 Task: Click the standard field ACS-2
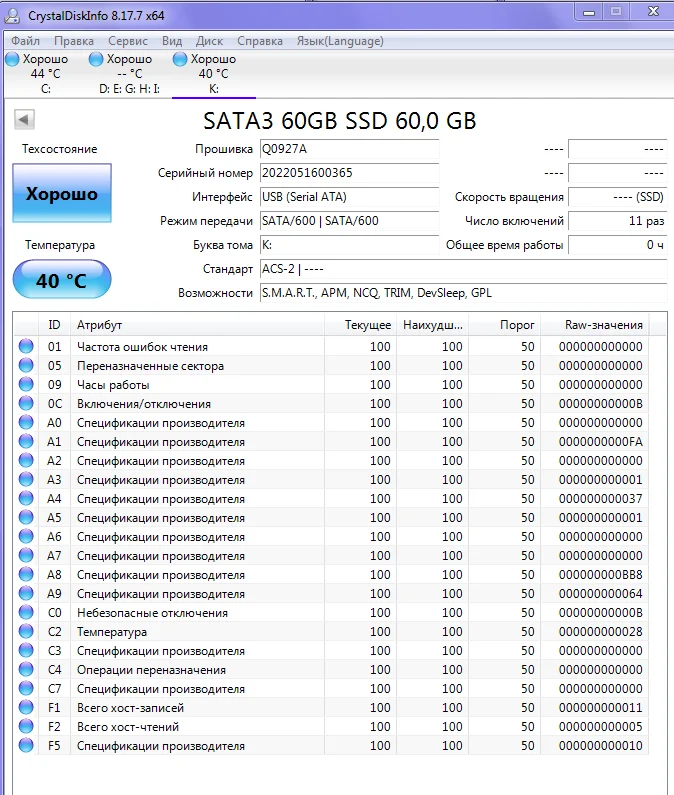464,269
